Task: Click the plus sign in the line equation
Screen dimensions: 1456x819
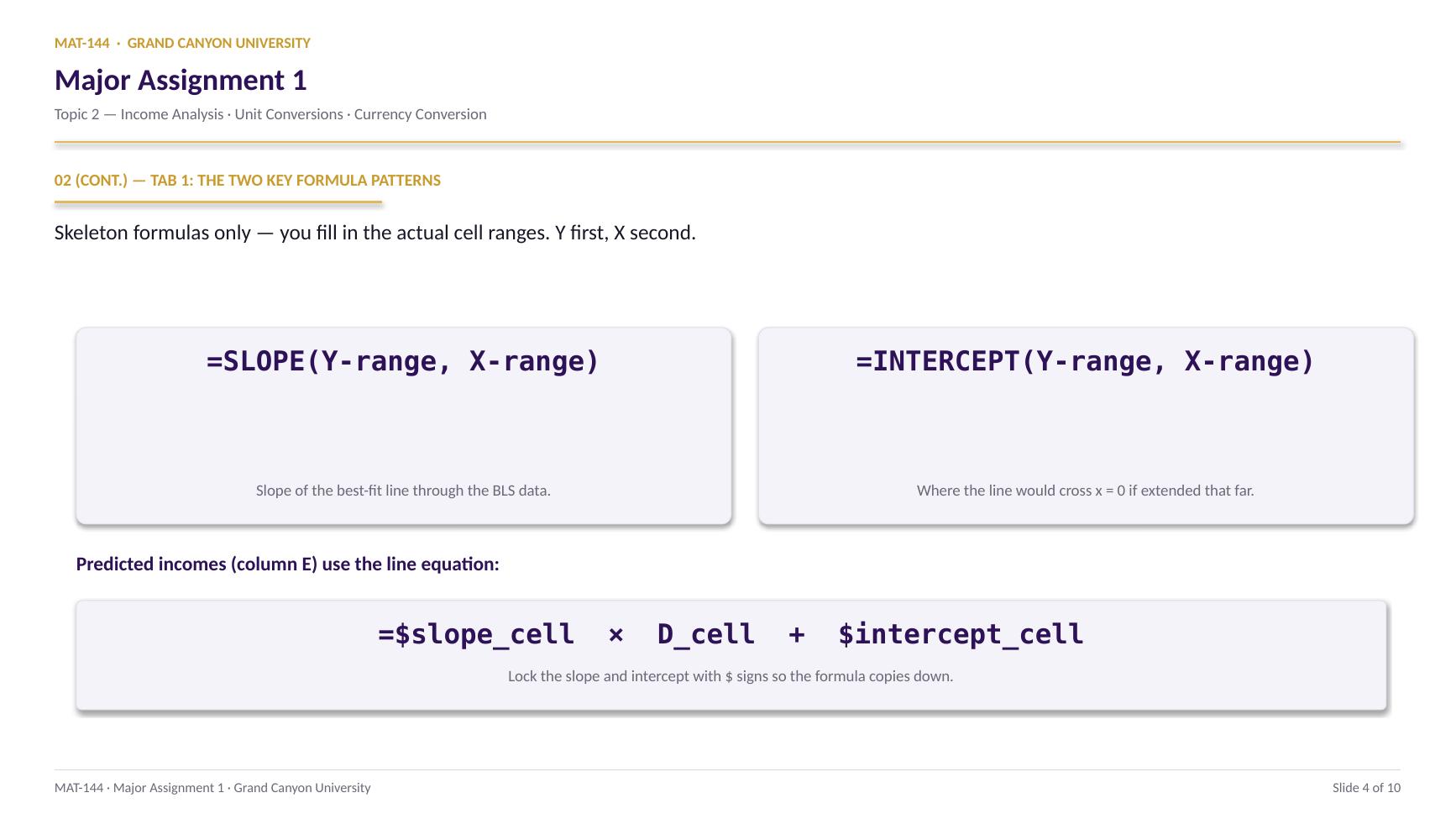Action: click(x=796, y=635)
